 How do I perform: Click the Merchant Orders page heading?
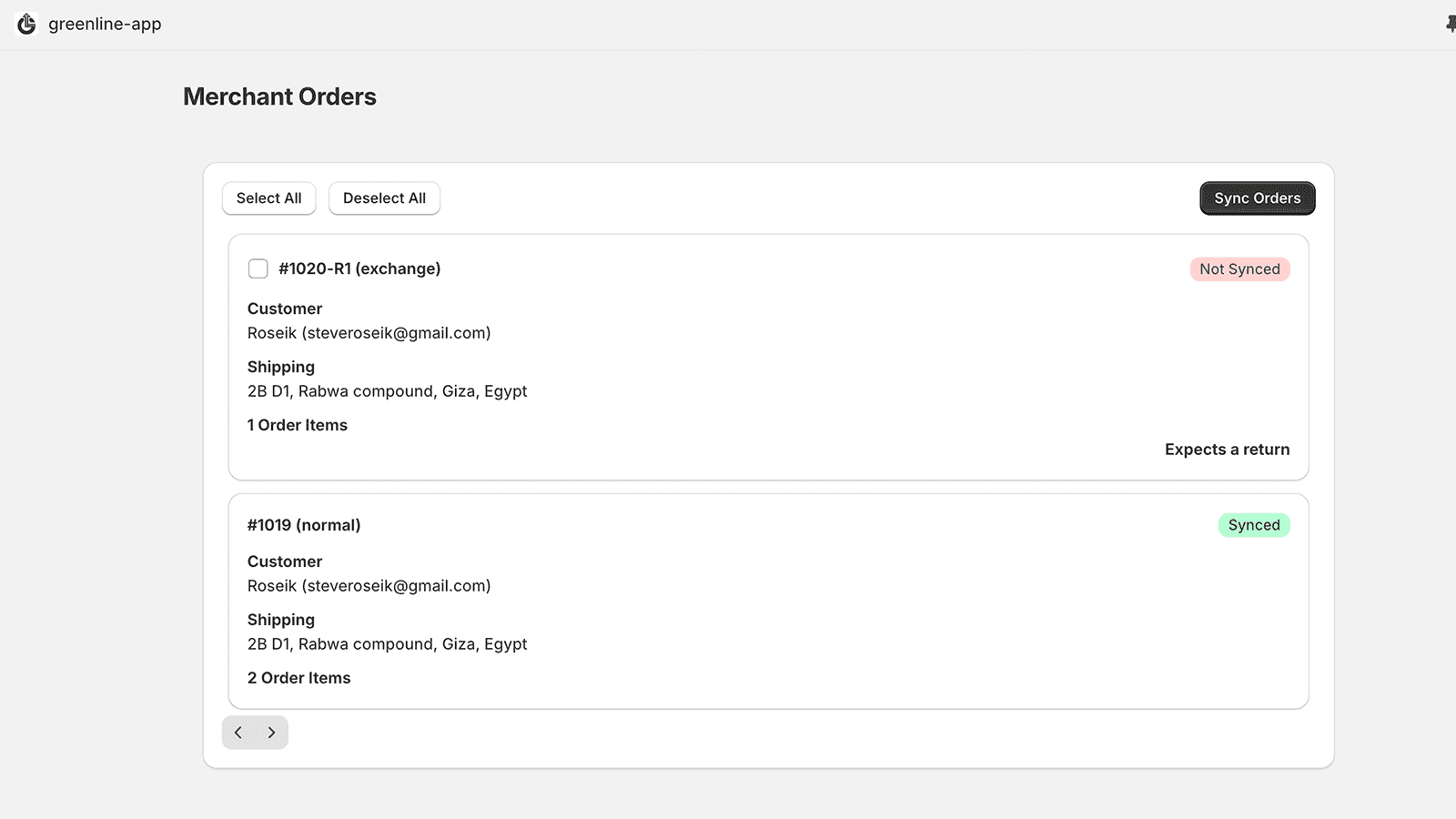[x=279, y=96]
